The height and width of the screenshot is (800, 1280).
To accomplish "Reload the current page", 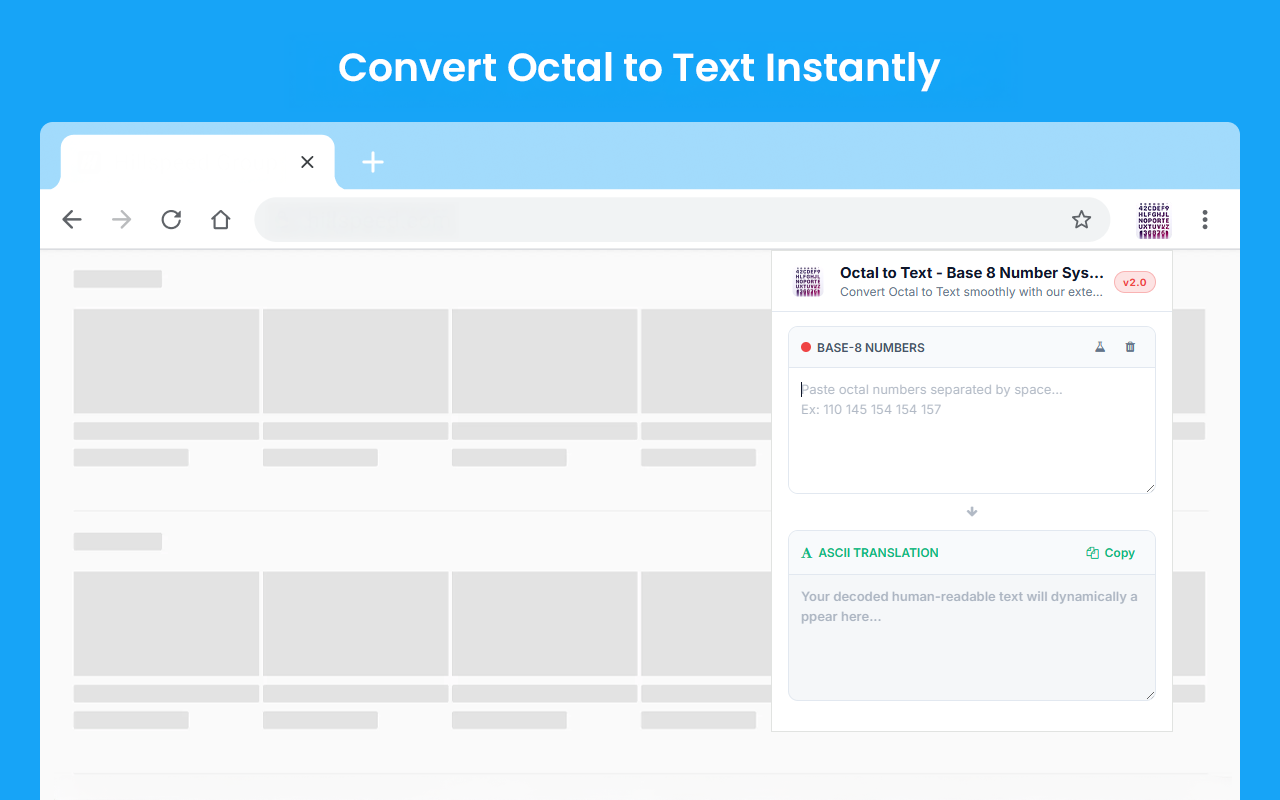I will click(x=171, y=219).
